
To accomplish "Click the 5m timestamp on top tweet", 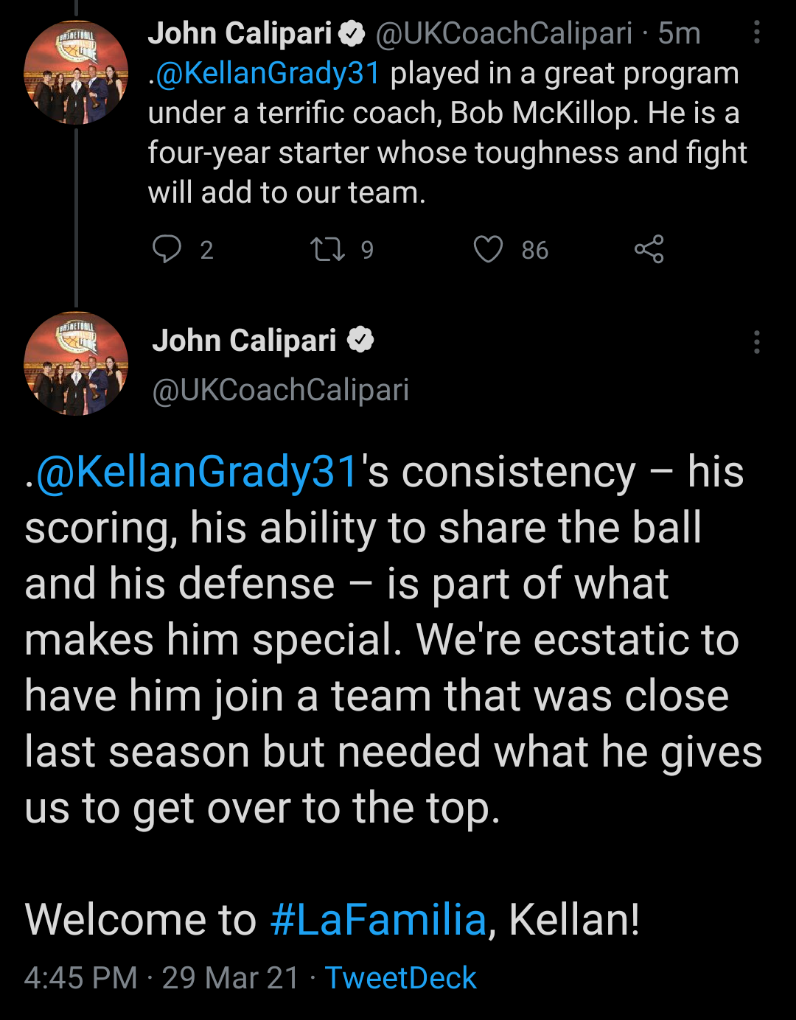I will pyautogui.click(x=680, y=34).
